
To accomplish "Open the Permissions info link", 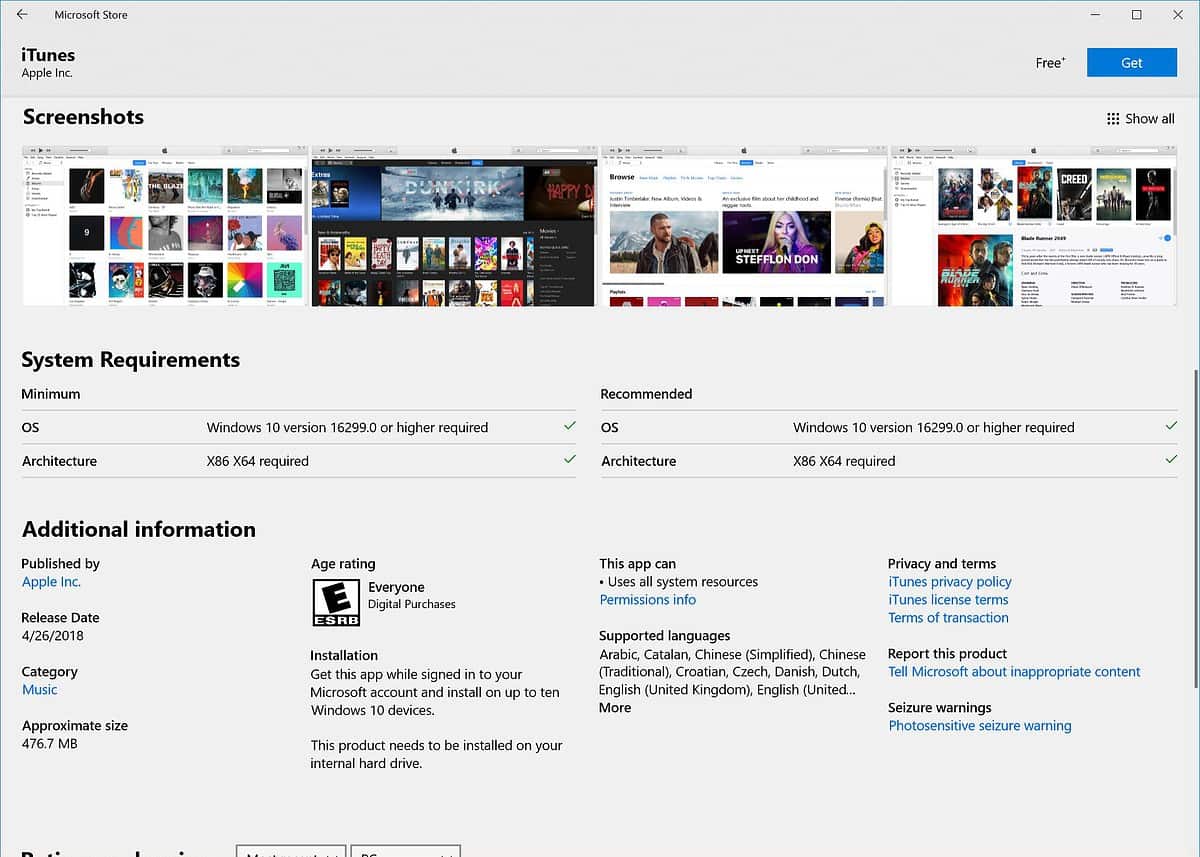I will click(x=647, y=600).
